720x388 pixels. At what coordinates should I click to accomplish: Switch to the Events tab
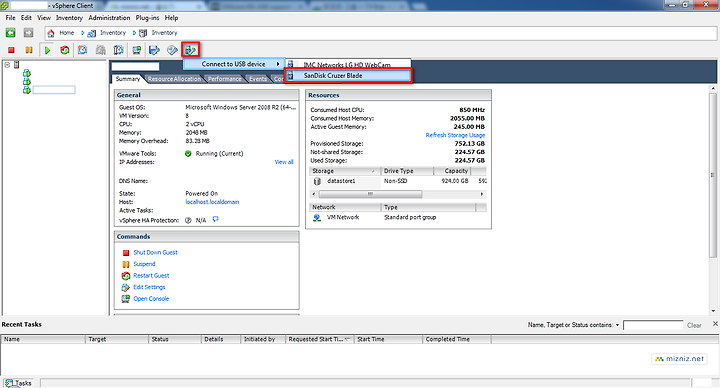(x=258, y=79)
